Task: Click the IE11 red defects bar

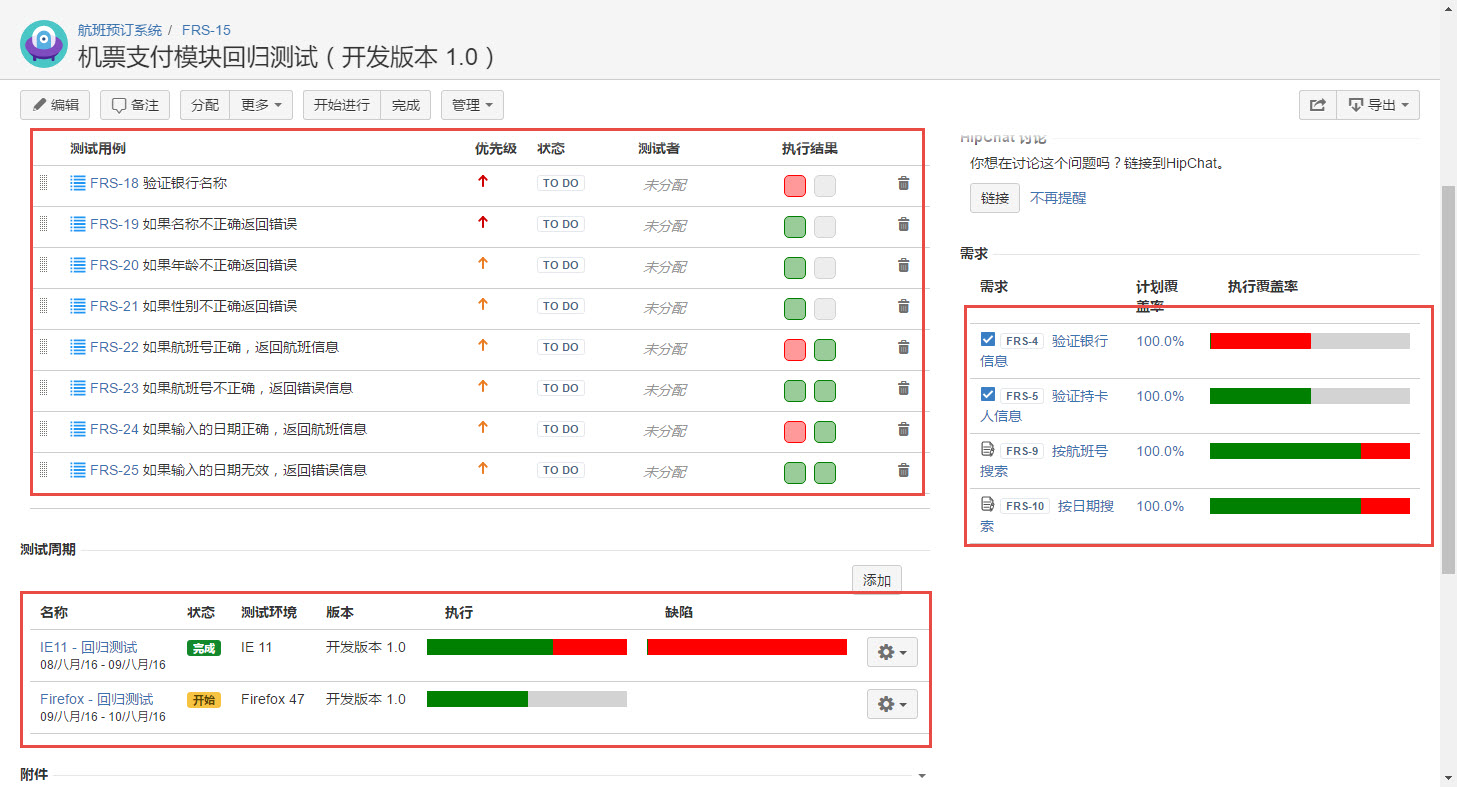Action: tap(747, 647)
